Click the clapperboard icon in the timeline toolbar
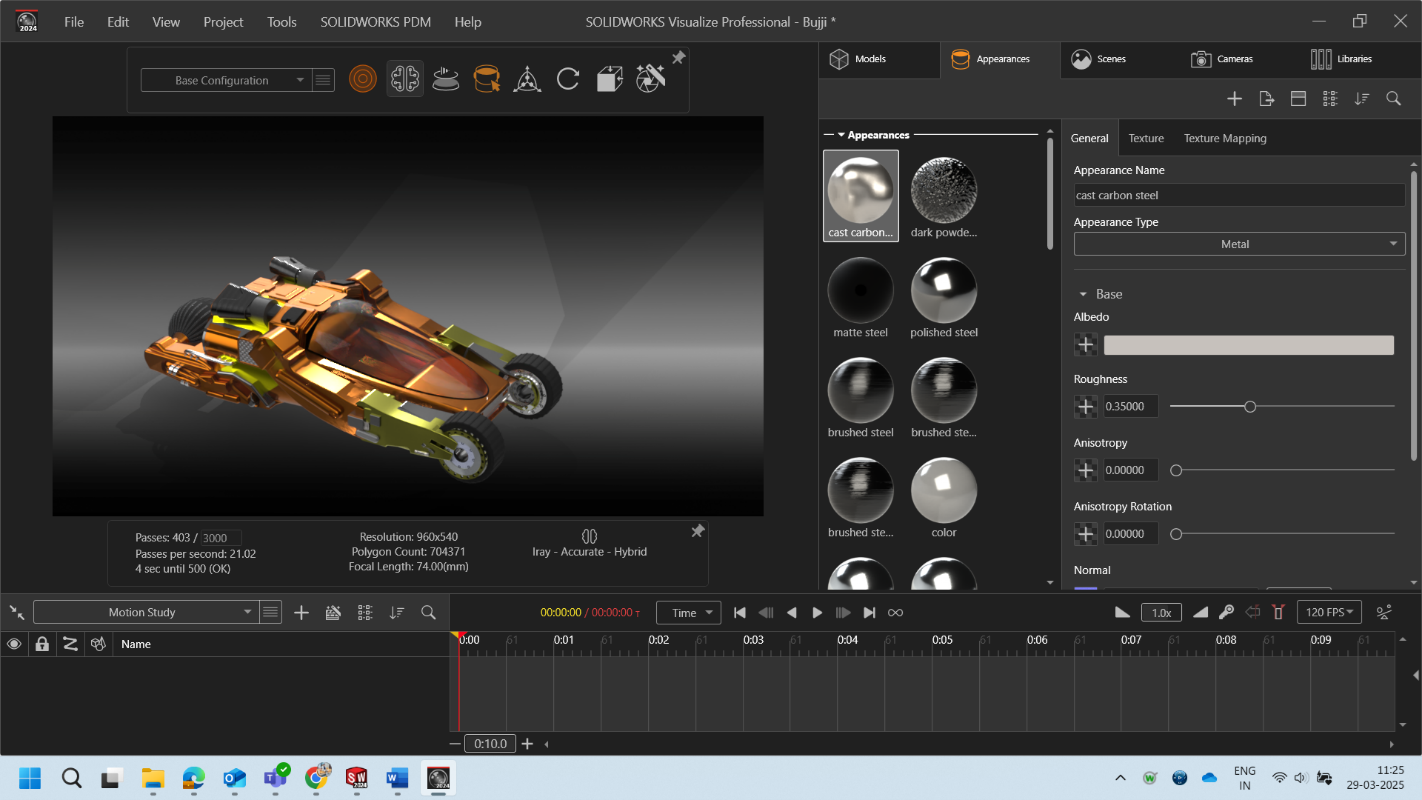Viewport: 1422px width, 800px height. click(x=333, y=612)
